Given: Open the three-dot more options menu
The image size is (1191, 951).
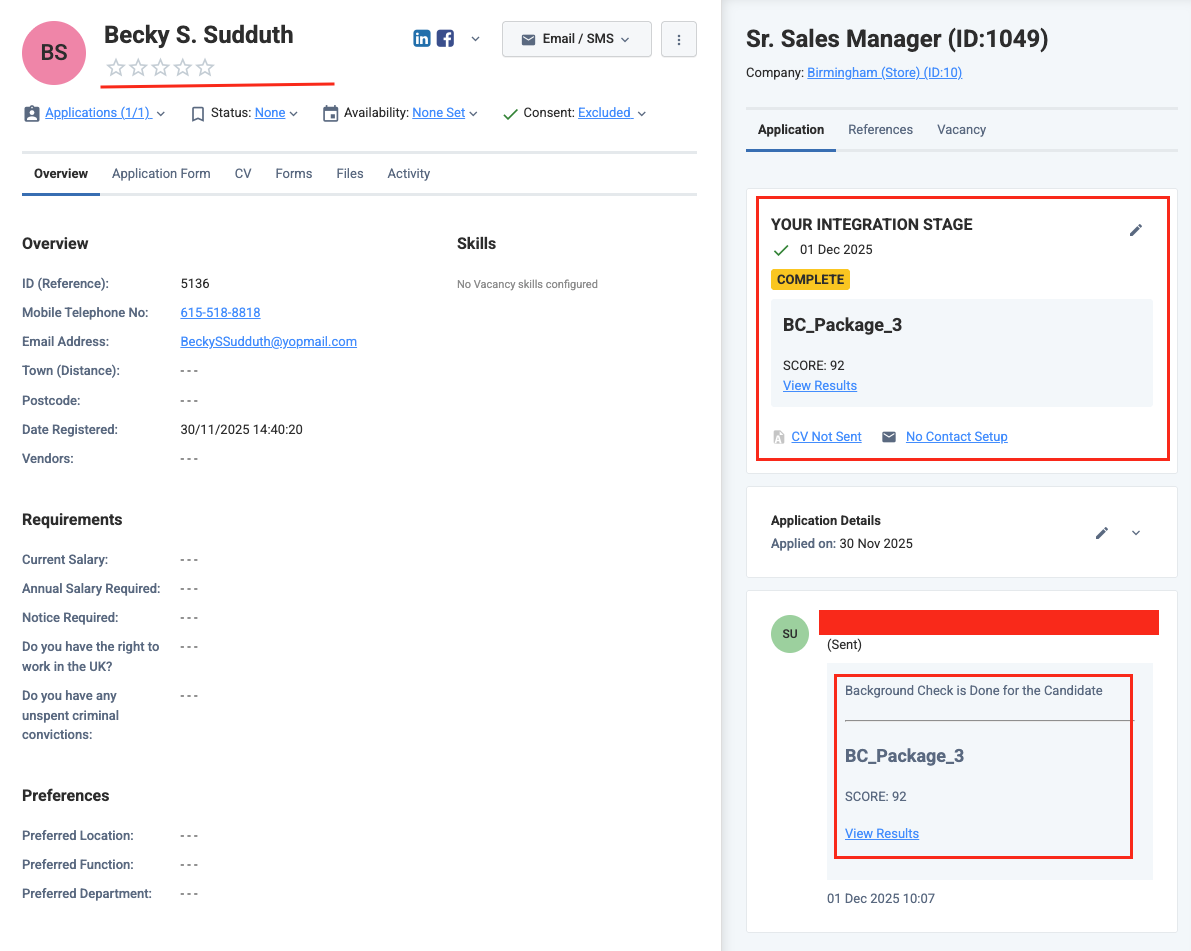Looking at the screenshot, I should pyautogui.click(x=679, y=39).
